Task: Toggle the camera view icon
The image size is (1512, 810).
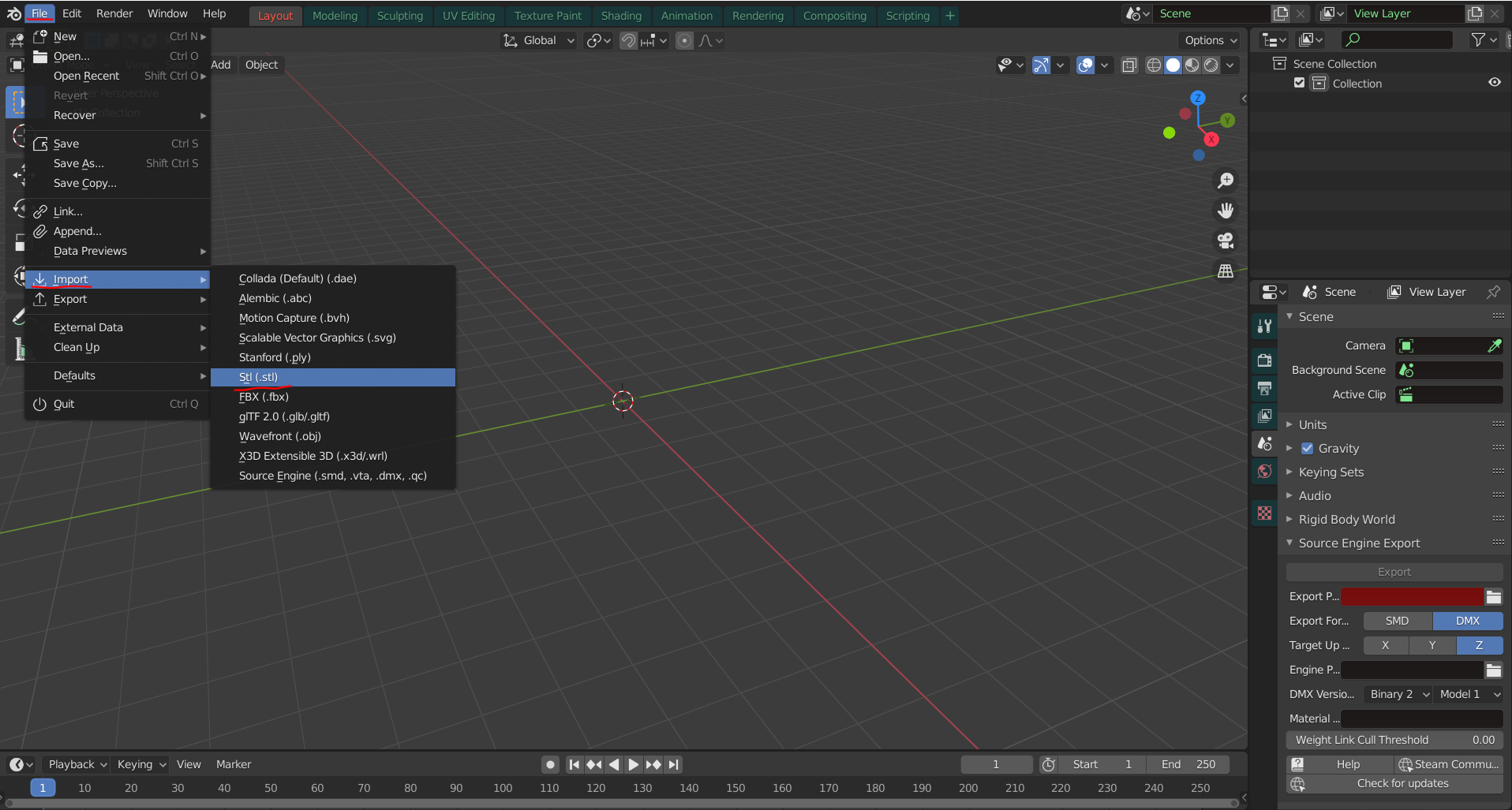Action: [1226, 241]
